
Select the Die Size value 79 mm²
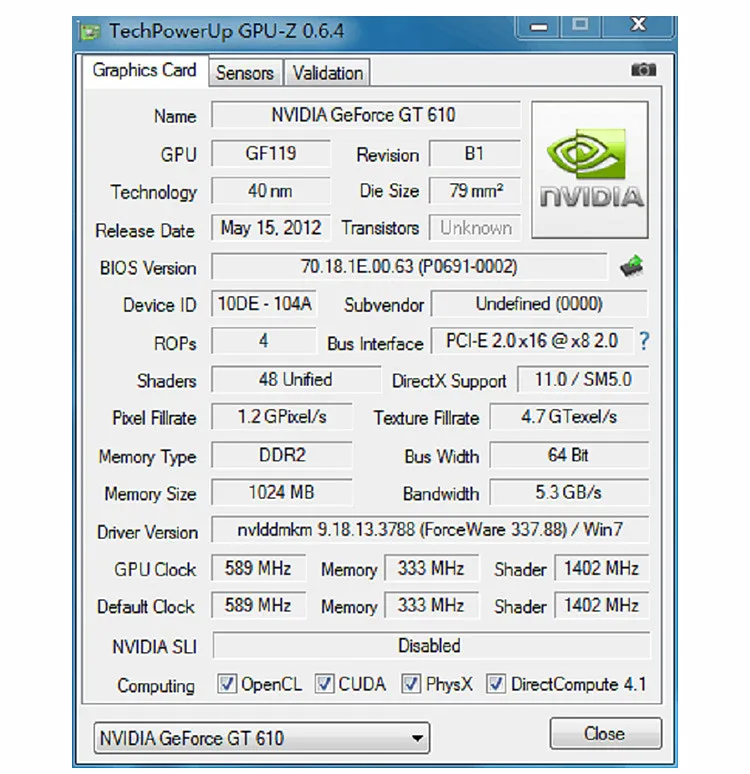click(474, 191)
